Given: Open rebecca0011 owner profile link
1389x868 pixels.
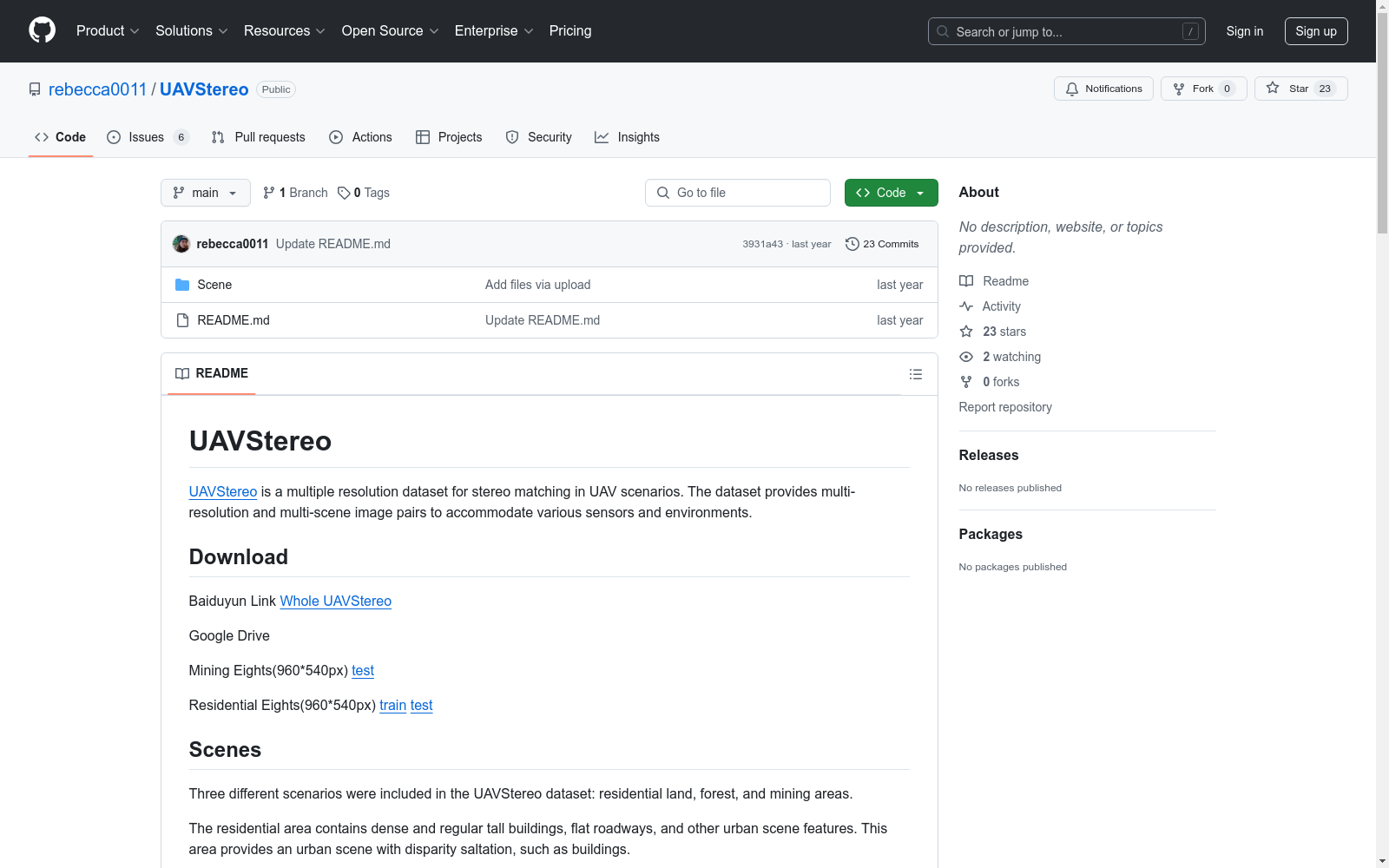Looking at the screenshot, I should tap(98, 89).
